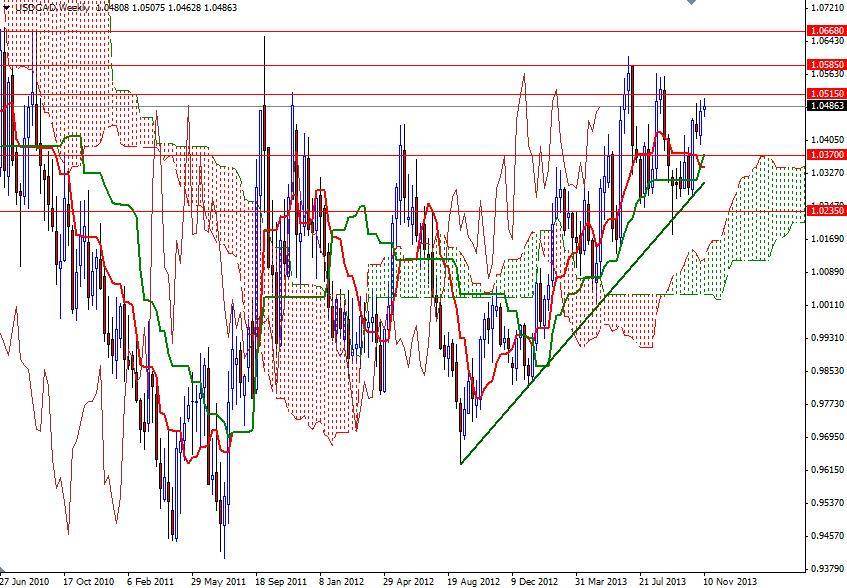
Task: Click the 1.07210 value on price axis
Action: pyautogui.click(x=829, y=7)
